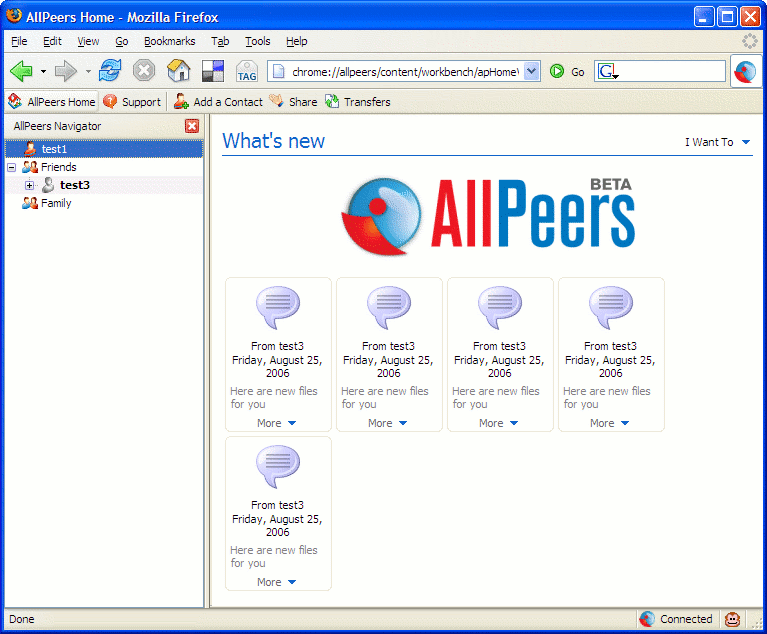Click the Share toolbar button

pos(293,102)
